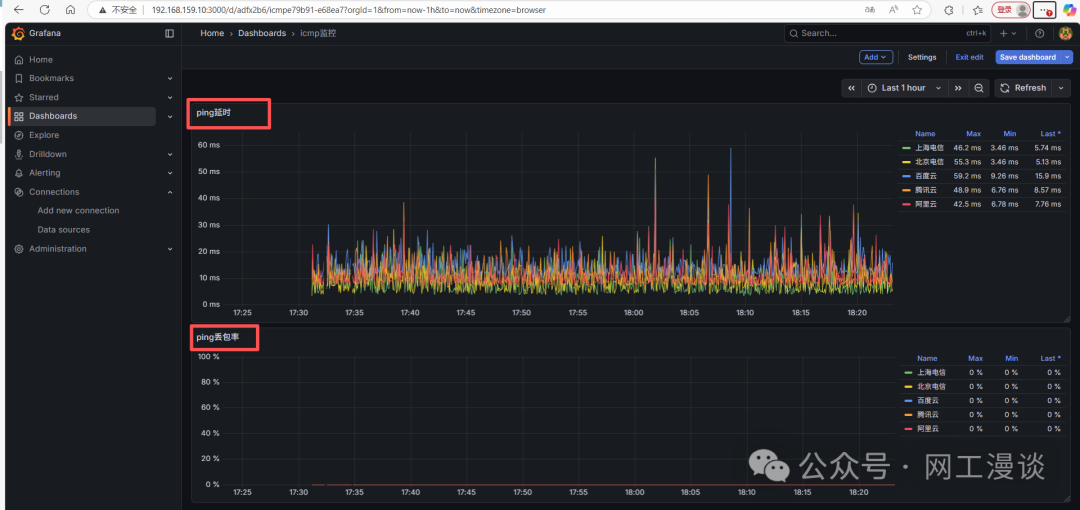
Task: Toggle 阿里云 series in ping丢包率 legend
Action: click(x=928, y=429)
